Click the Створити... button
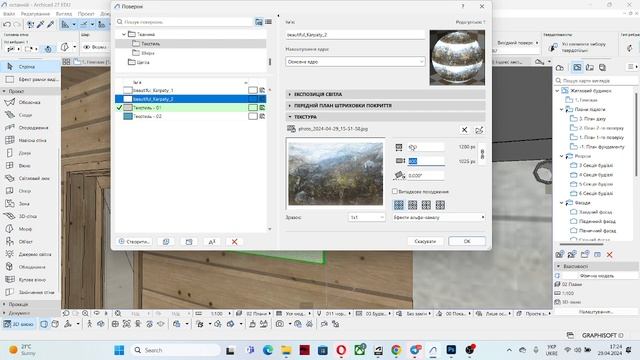 point(134,242)
